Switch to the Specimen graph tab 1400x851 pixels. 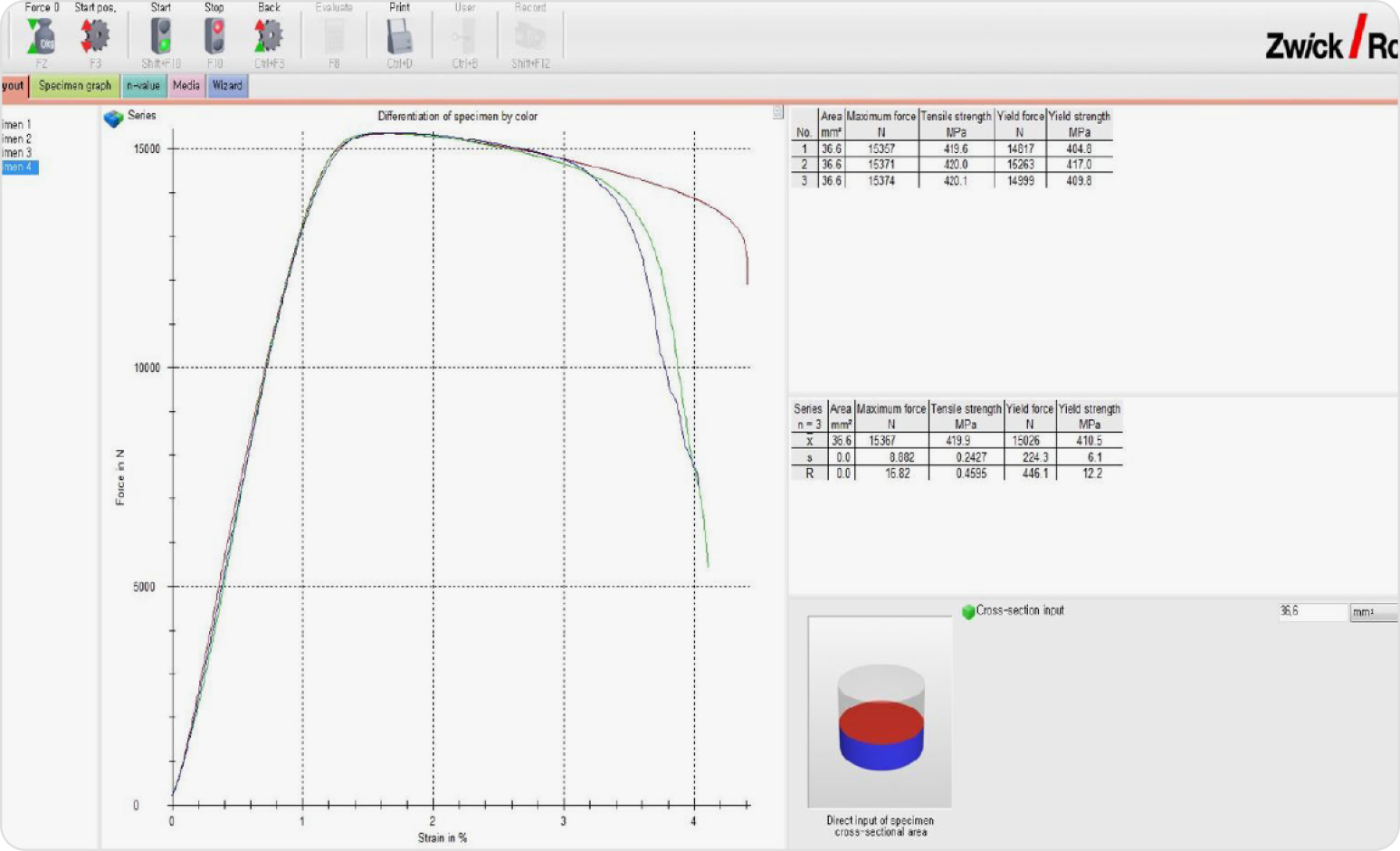click(x=74, y=86)
